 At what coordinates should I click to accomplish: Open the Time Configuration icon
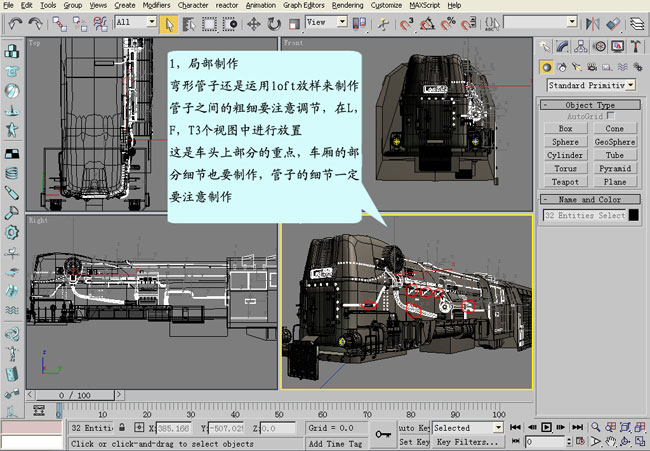[x=581, y=441]
